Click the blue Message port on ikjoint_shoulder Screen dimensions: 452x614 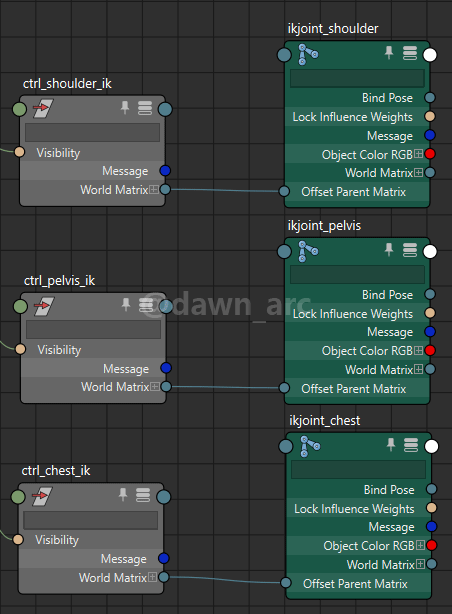(x=430, y=135)
